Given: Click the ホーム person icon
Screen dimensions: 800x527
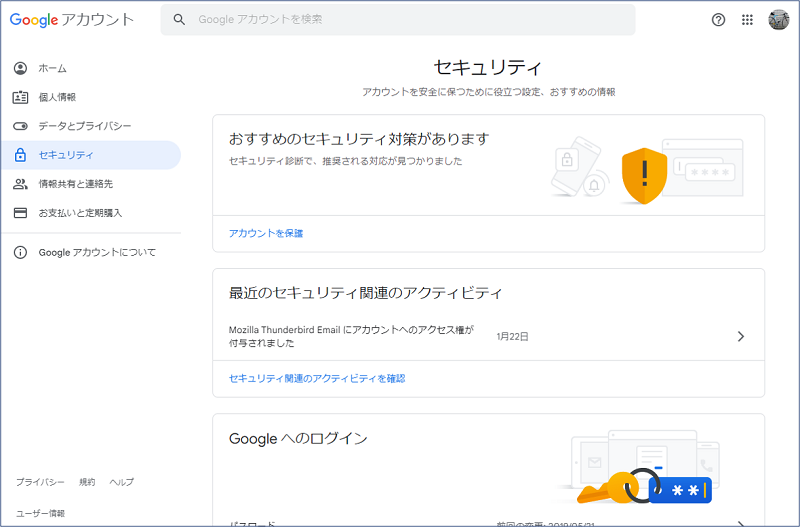Looking at the screenshot, I should coord(20,68).
